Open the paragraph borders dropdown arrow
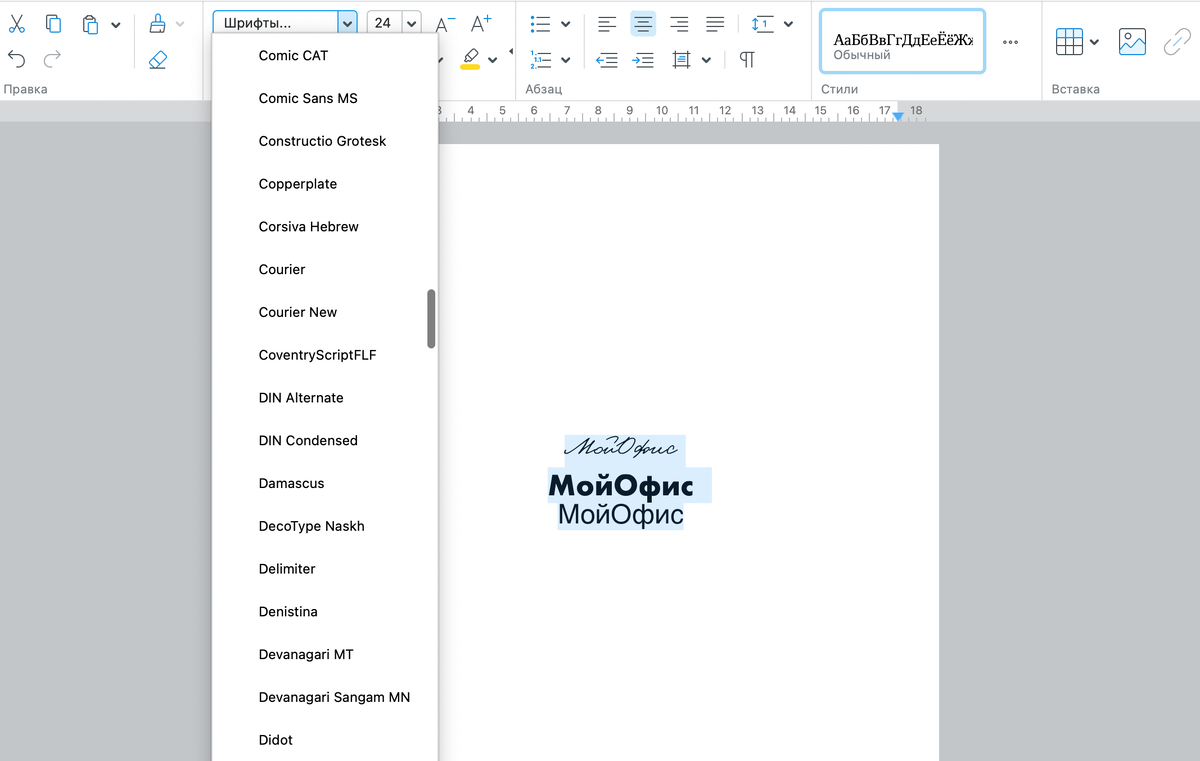The image size is (1200, 761). pyautogui.click(x=706, y=61)
